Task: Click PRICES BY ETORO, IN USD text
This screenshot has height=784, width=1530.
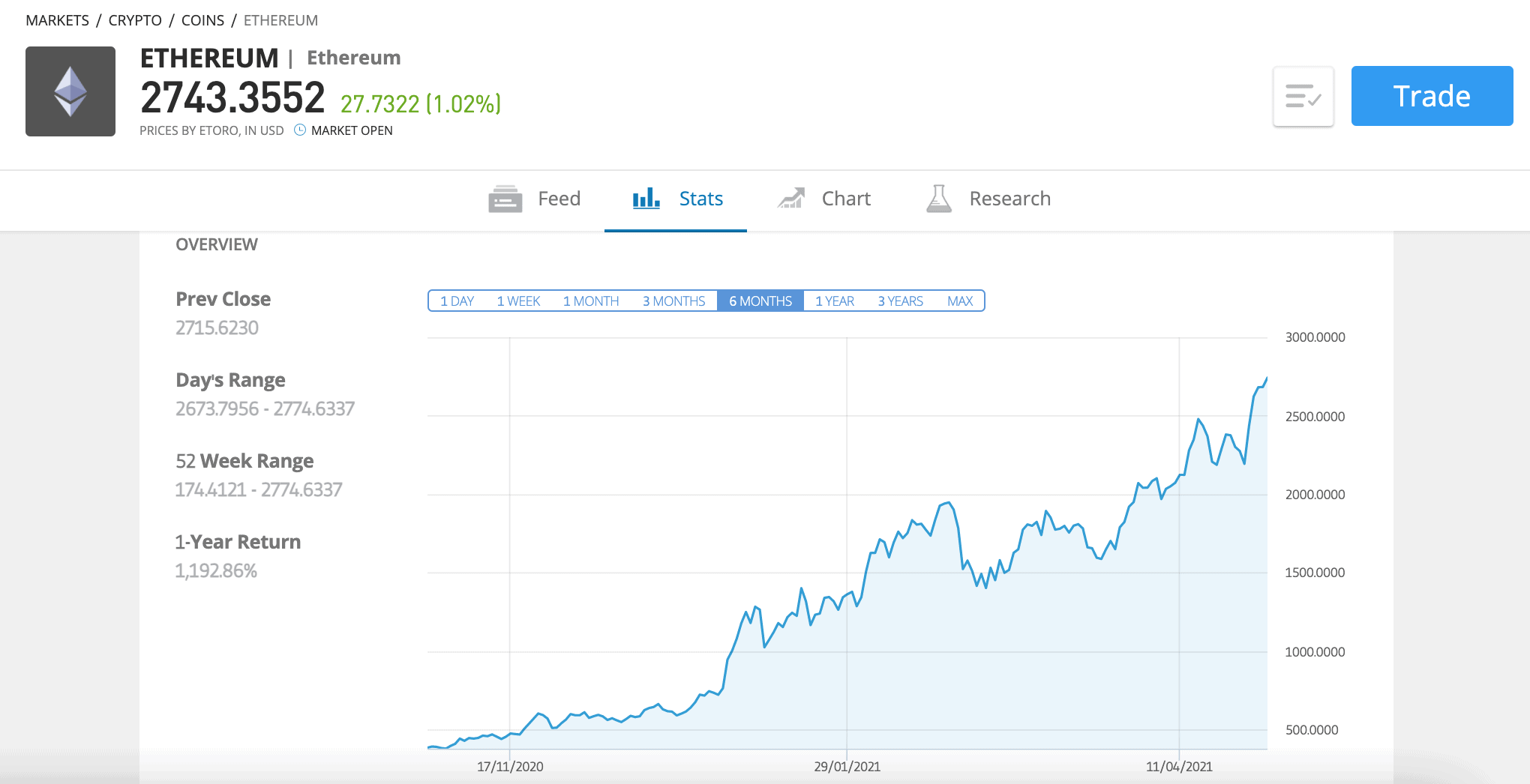Action: click(211, 130)
